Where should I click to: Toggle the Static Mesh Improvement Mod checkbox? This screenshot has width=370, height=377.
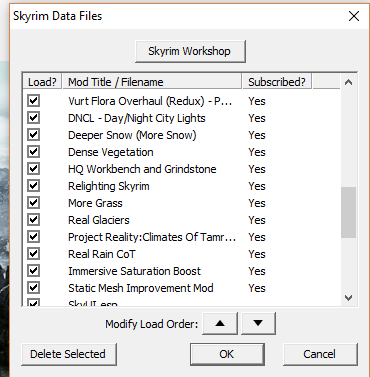(x=34, y=288)
